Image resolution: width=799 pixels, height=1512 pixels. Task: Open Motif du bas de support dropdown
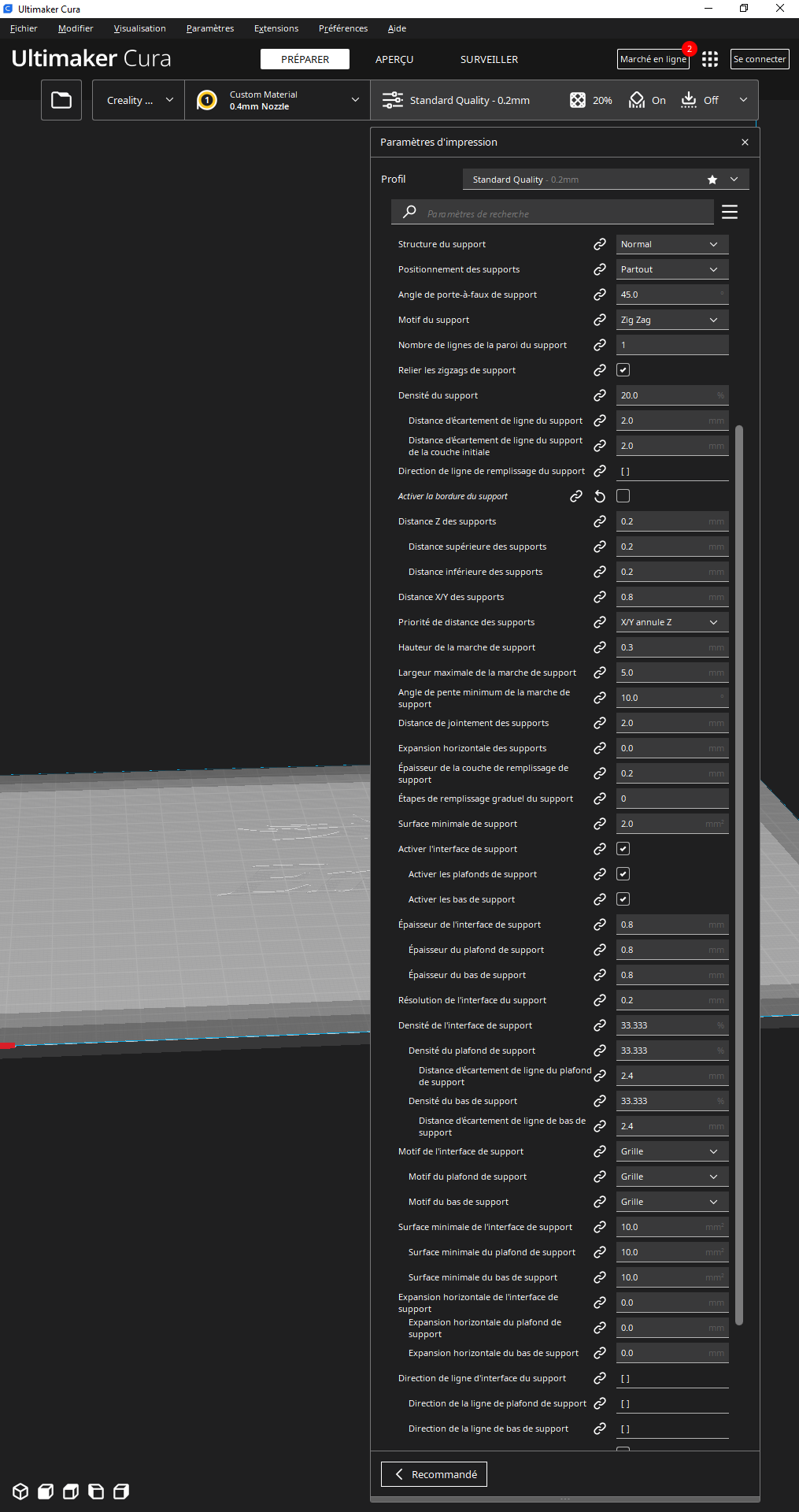click(x=672, y=1202)
